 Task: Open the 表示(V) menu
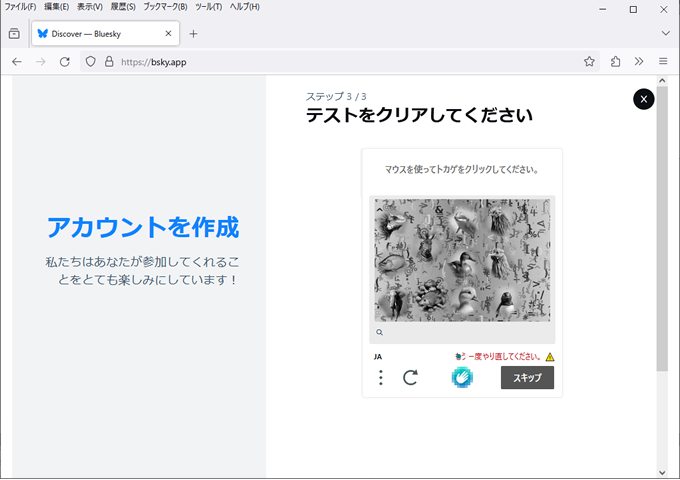click(90, 7)
